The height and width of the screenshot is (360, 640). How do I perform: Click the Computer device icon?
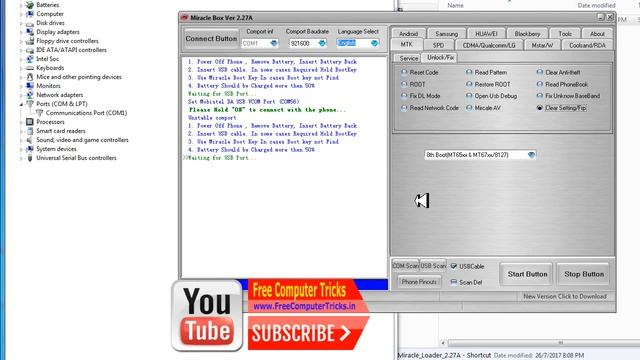(30, 14)
